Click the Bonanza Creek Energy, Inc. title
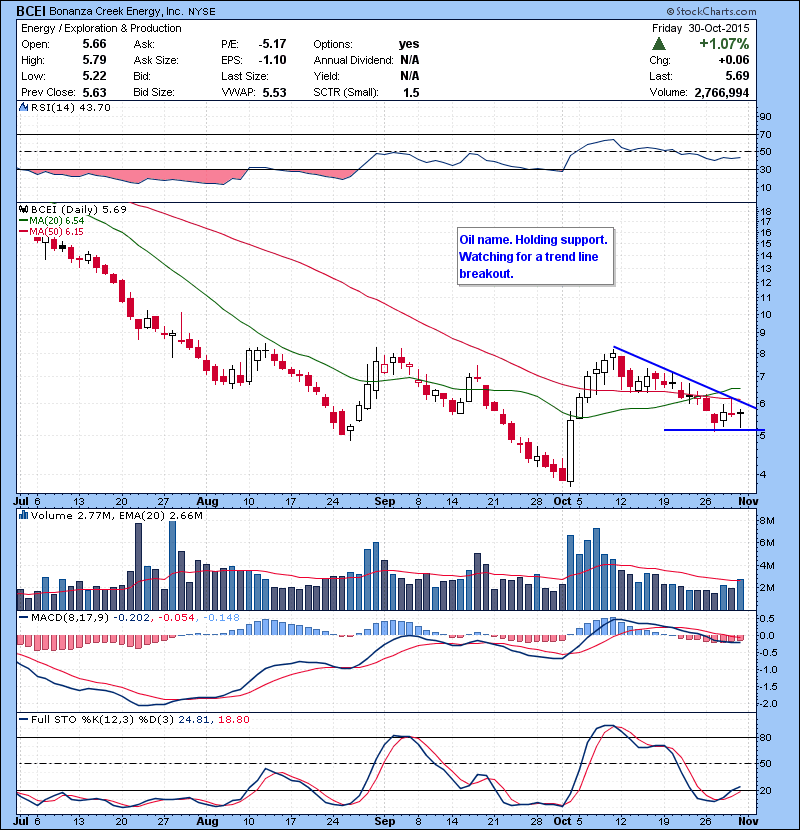Screen dimensions: 800x830 point(117,12)
